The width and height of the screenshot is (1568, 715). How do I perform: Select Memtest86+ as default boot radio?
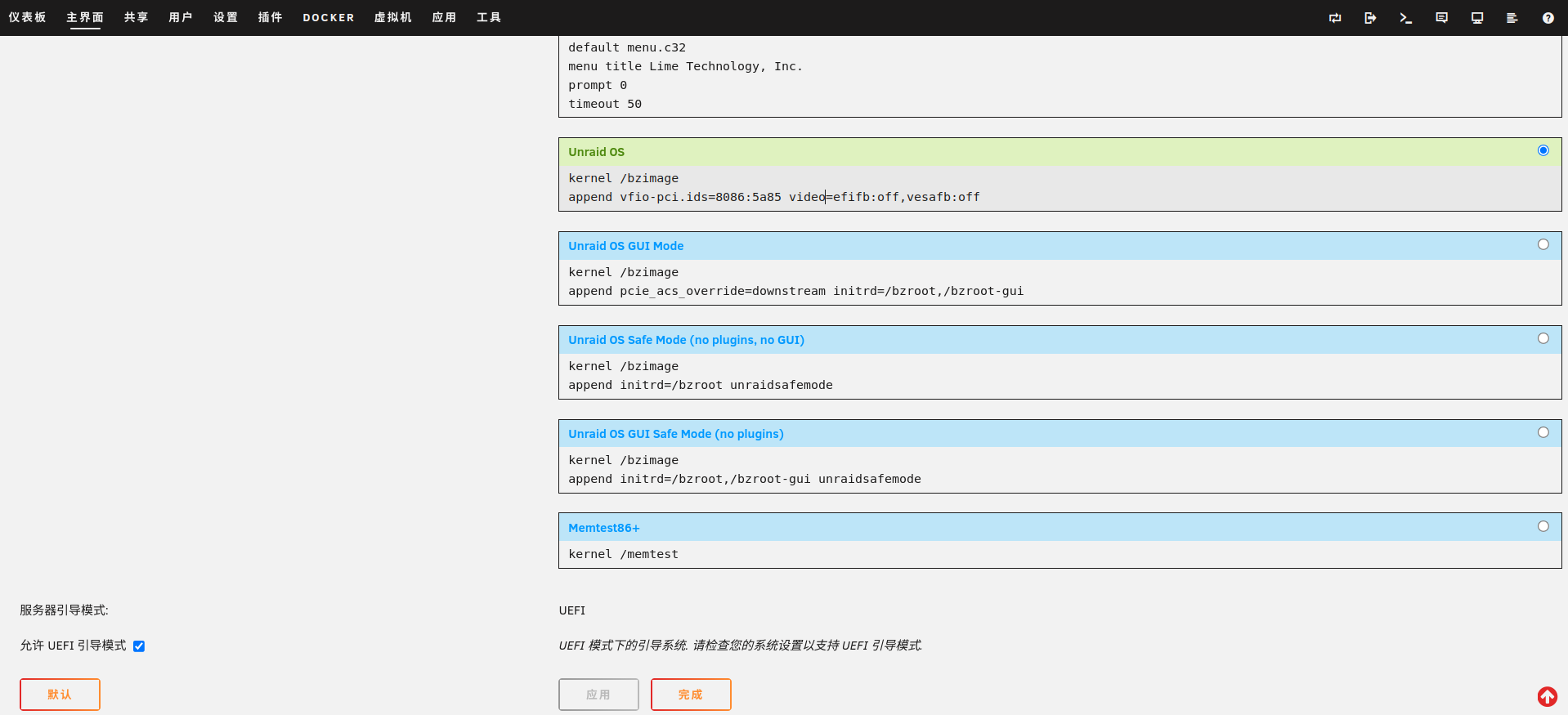coord(1543,526)
